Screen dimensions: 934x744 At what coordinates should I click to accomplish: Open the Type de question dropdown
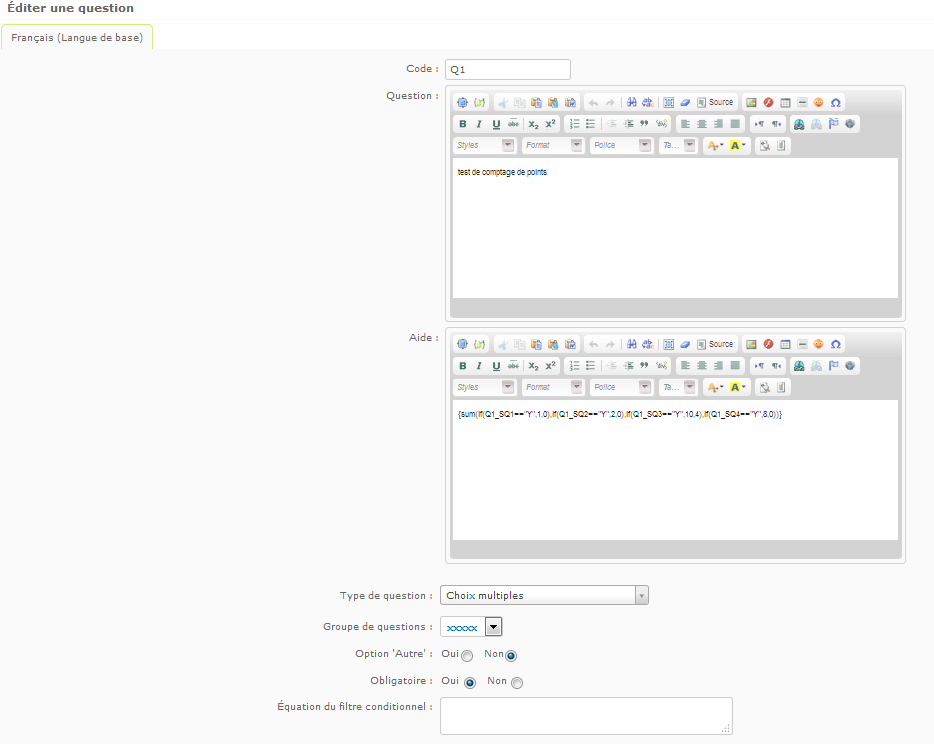pyautogui.click(x=544, y=596)
